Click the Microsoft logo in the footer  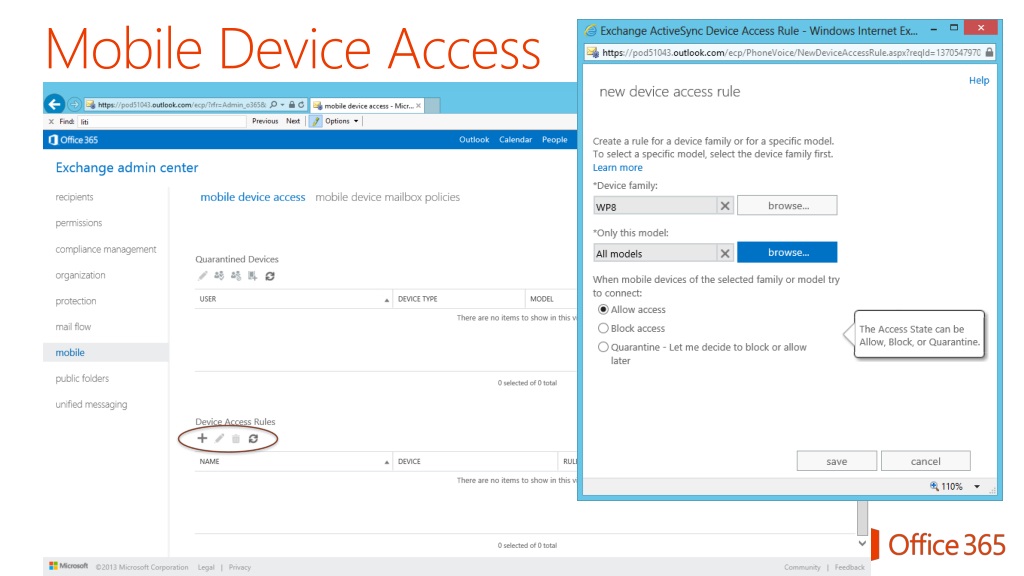(69, 566)
